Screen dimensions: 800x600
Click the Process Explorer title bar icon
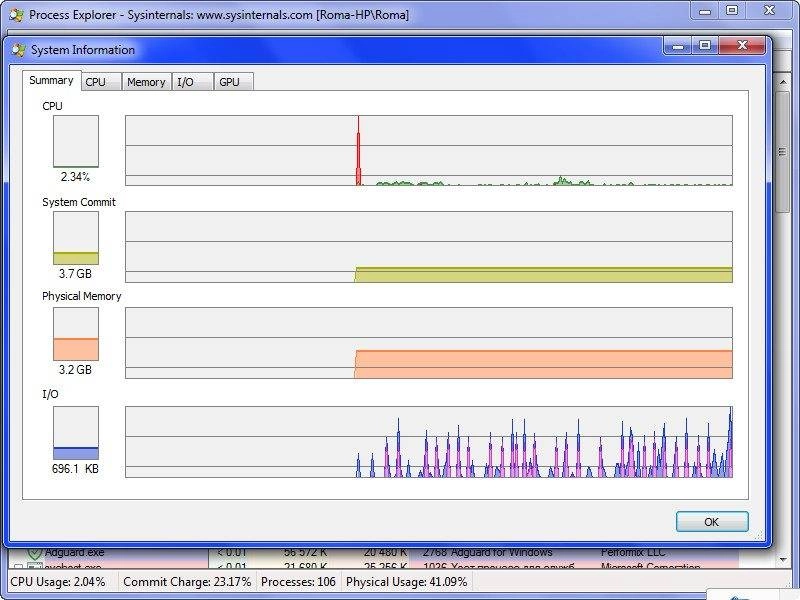tap(16, 15)
